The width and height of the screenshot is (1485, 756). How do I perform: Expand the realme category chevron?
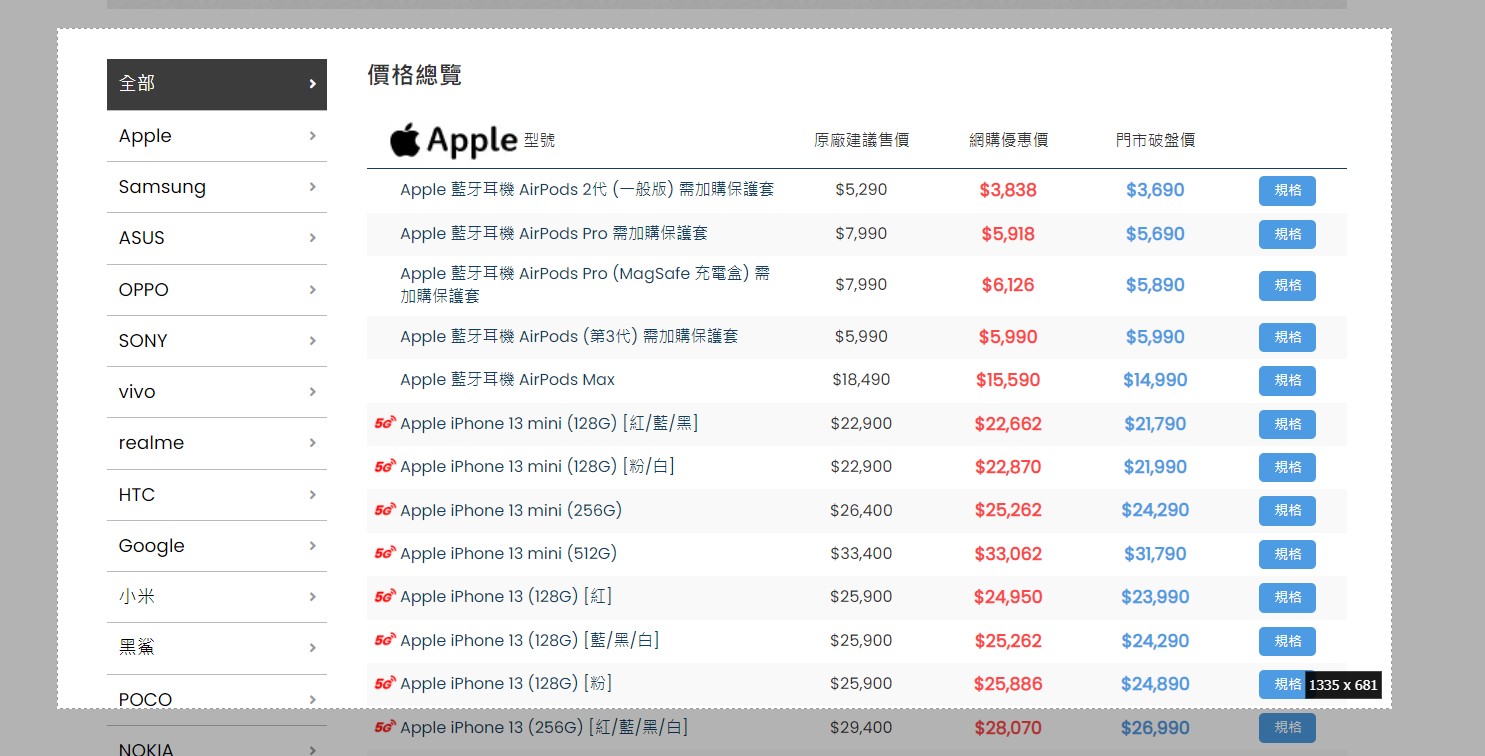(x=313, y=443)
